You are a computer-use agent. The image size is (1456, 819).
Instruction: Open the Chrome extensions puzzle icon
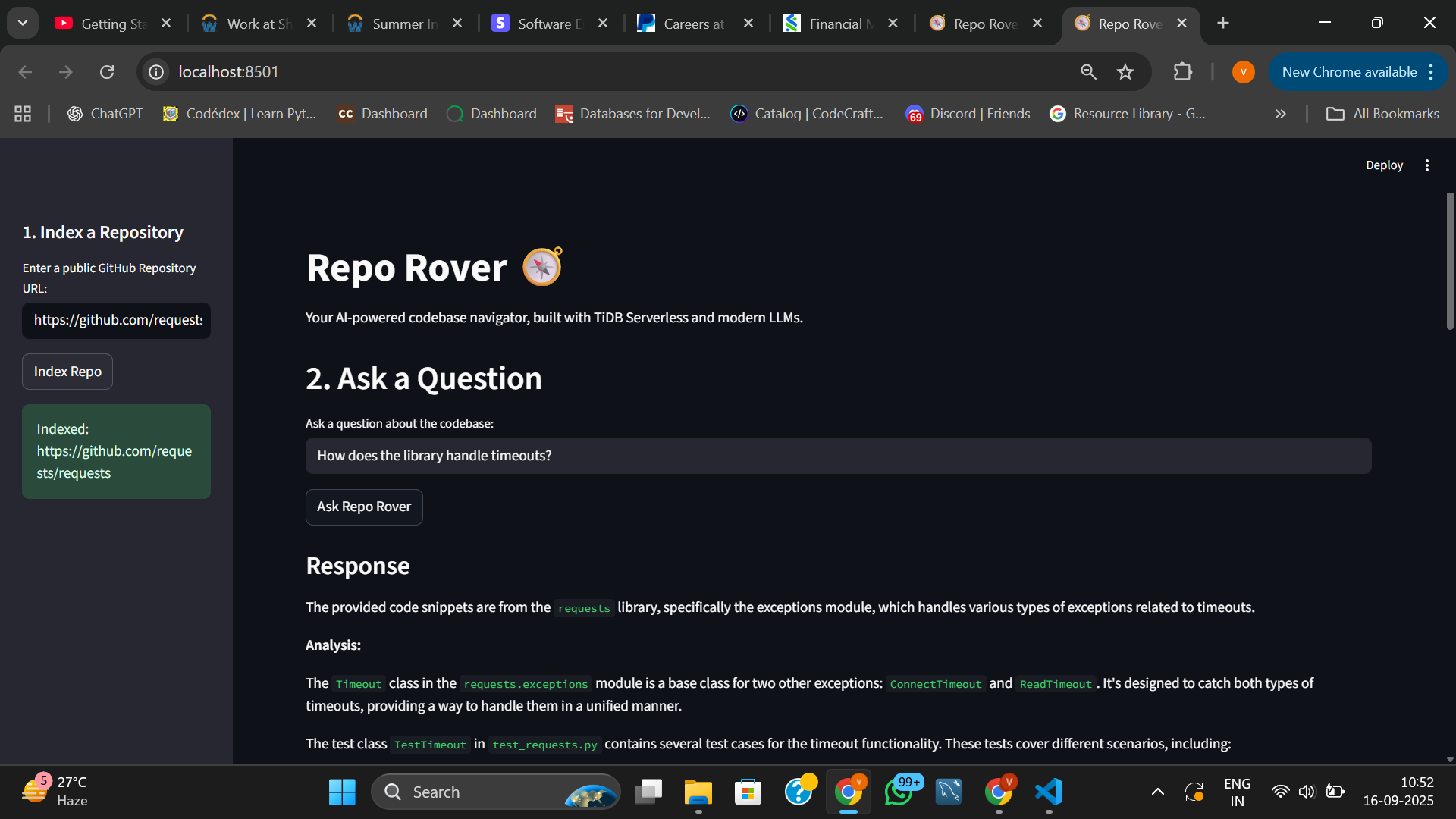[1182, 72]
